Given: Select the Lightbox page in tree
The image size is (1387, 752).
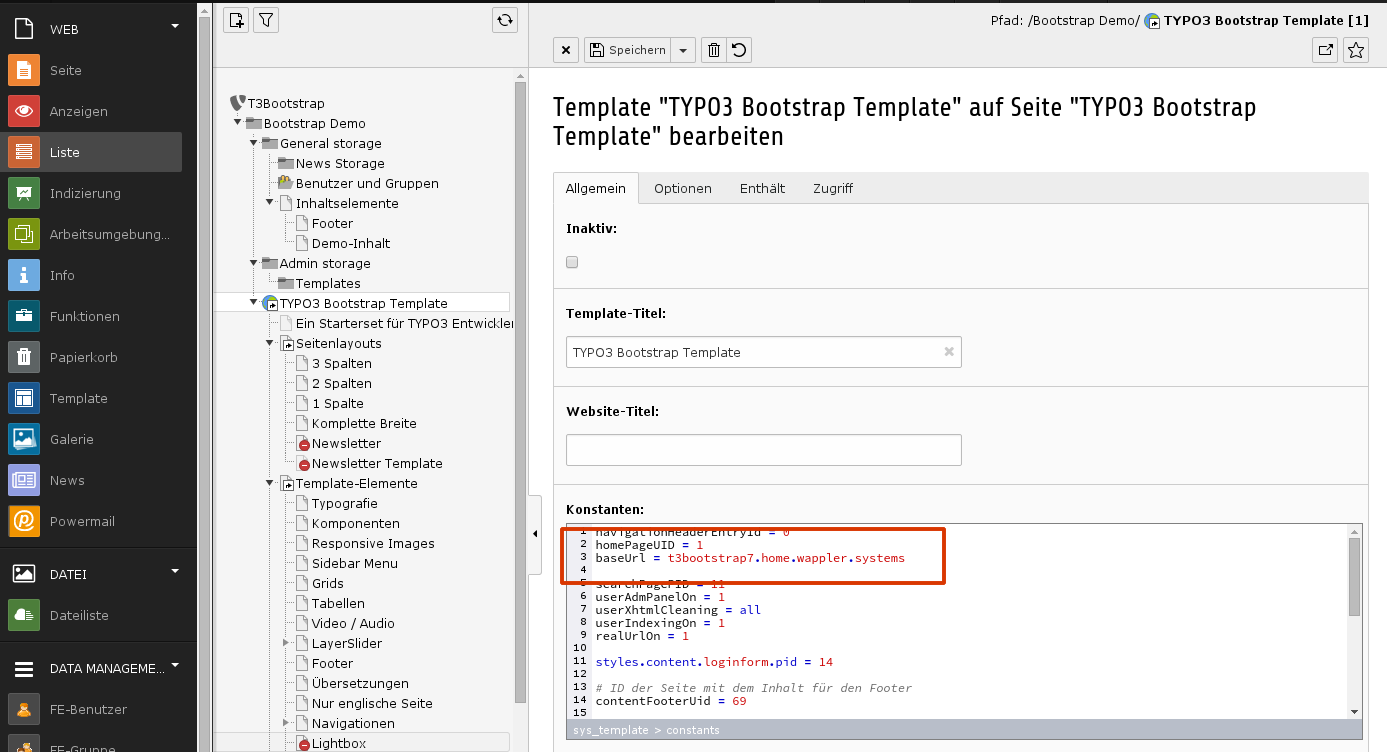Looking at the screenshot, I should 339,743.
